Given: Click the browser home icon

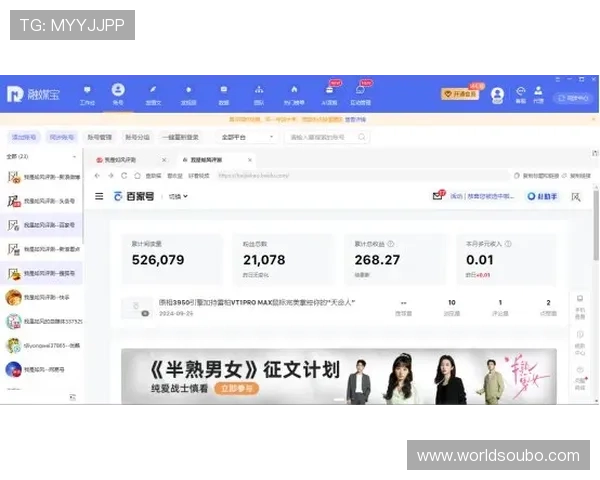Looking at the screenshot, I should click(x=137, y=176).
